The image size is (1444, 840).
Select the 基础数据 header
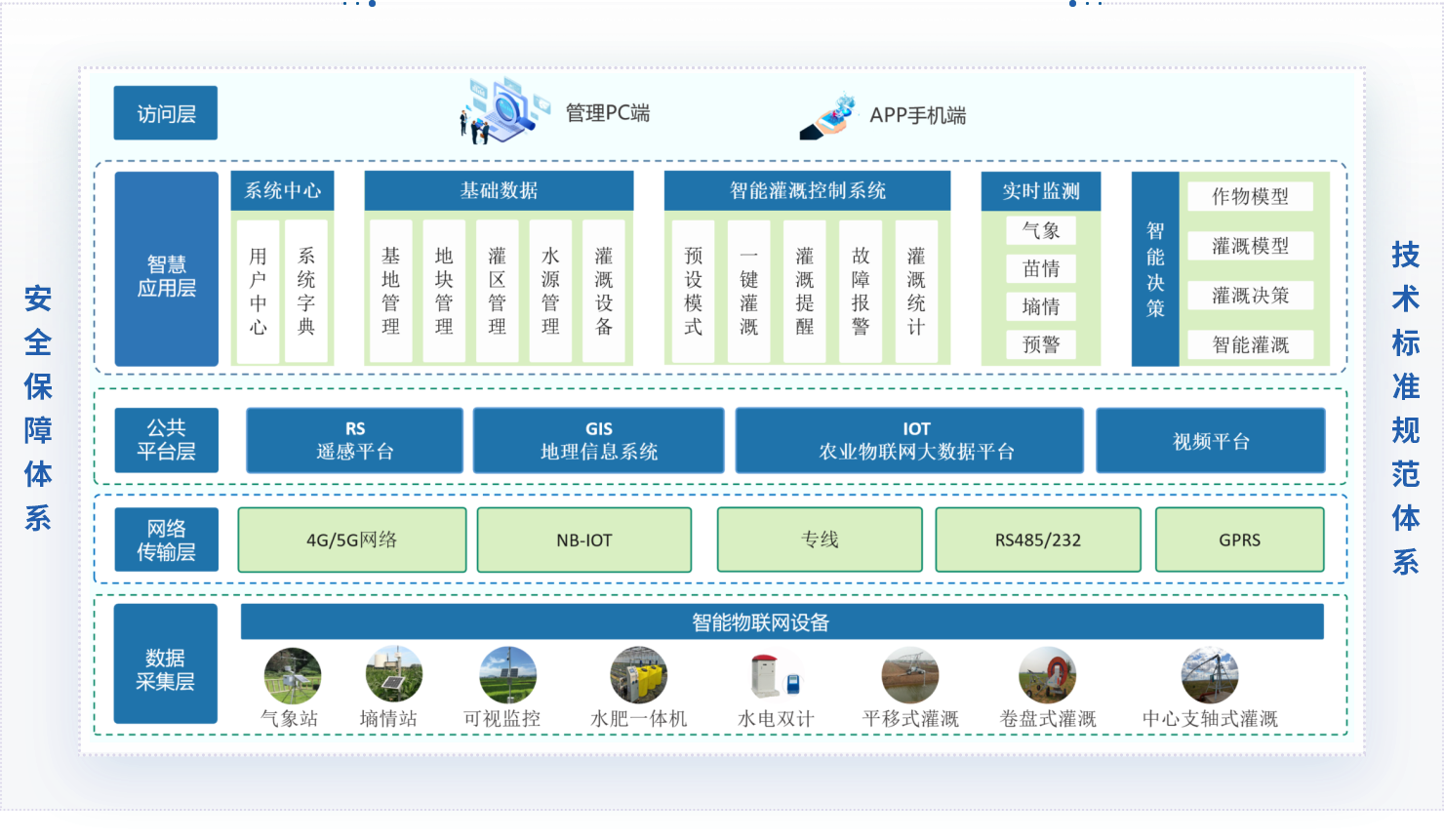click(x=499, y=191)
